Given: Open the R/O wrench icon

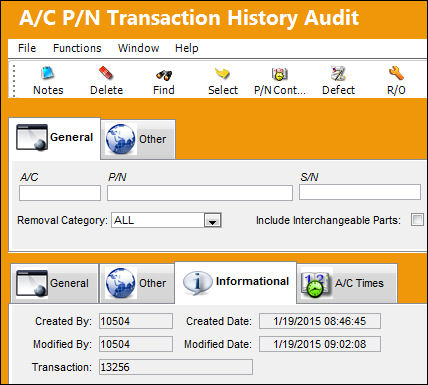Looking at the screenshot, I should tap(396, 73).
